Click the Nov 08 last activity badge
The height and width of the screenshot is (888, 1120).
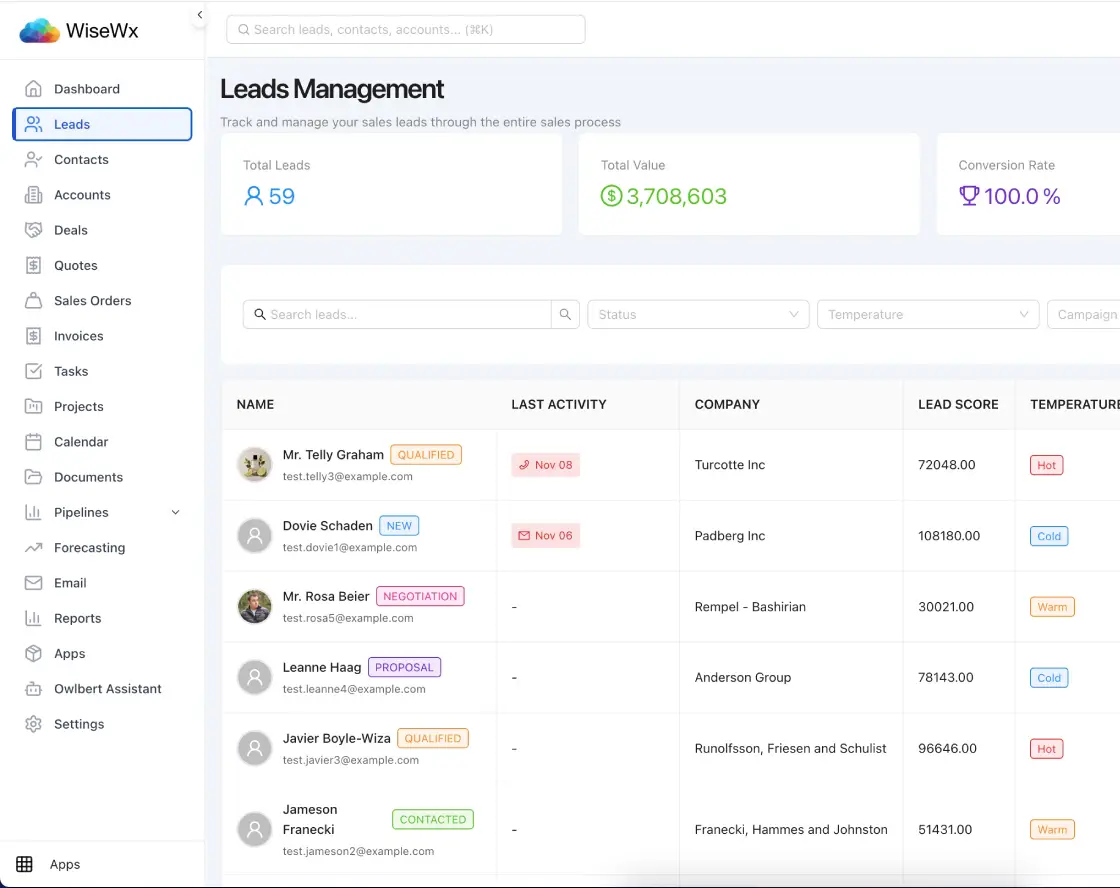click(545, 465)
